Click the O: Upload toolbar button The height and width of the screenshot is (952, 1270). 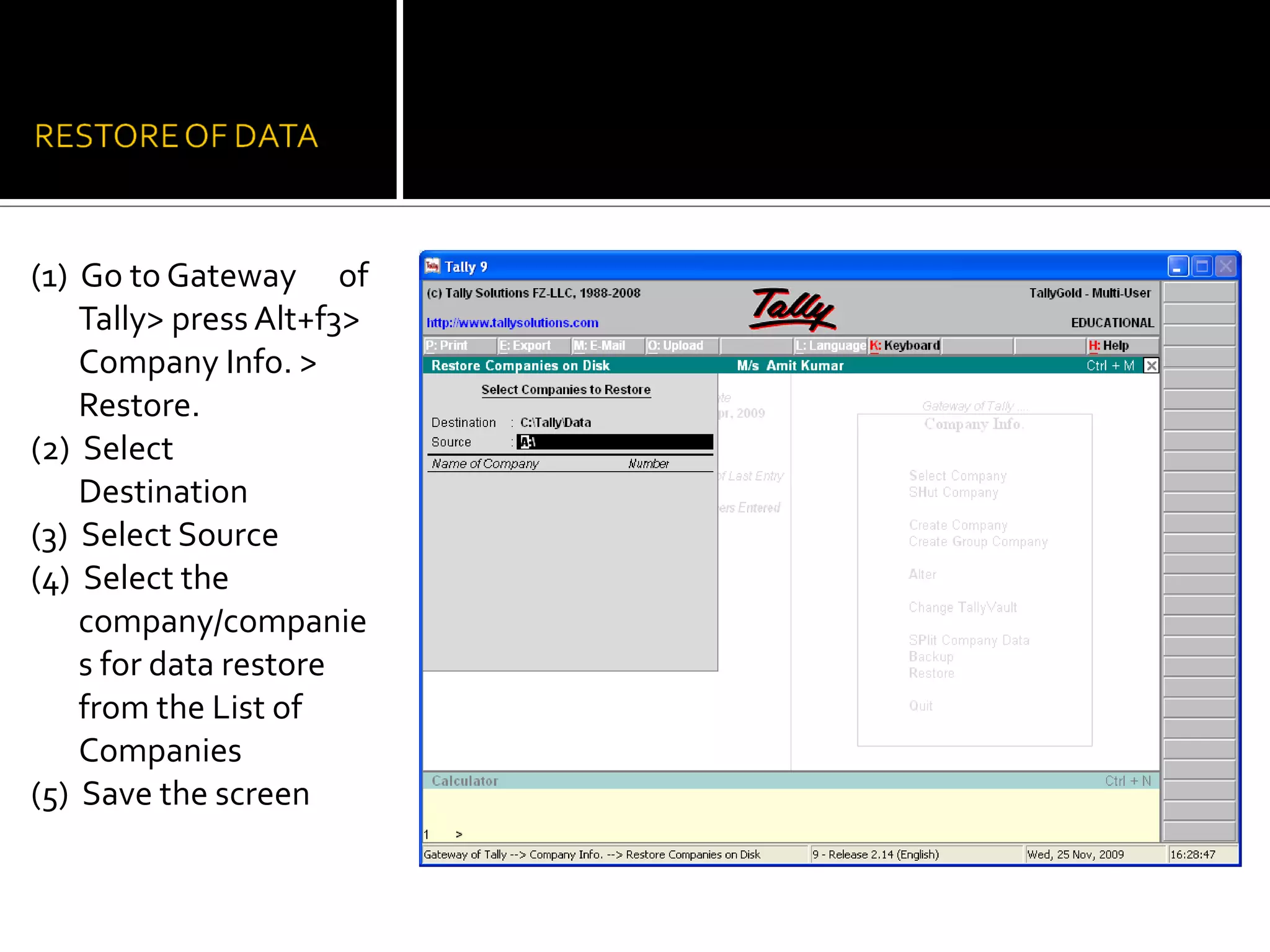click(682, 346)
